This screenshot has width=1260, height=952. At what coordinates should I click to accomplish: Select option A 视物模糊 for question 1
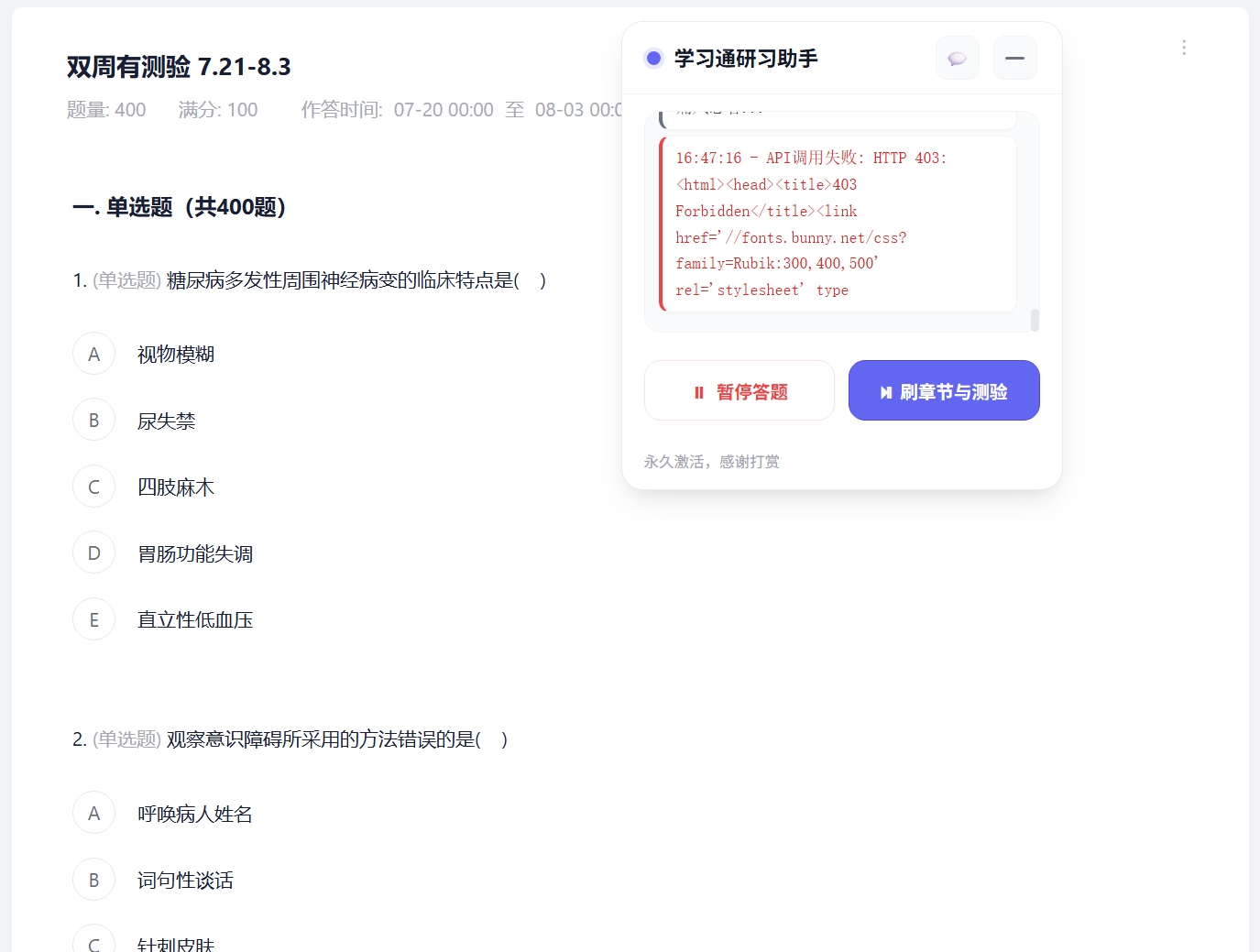click(93, 355)
